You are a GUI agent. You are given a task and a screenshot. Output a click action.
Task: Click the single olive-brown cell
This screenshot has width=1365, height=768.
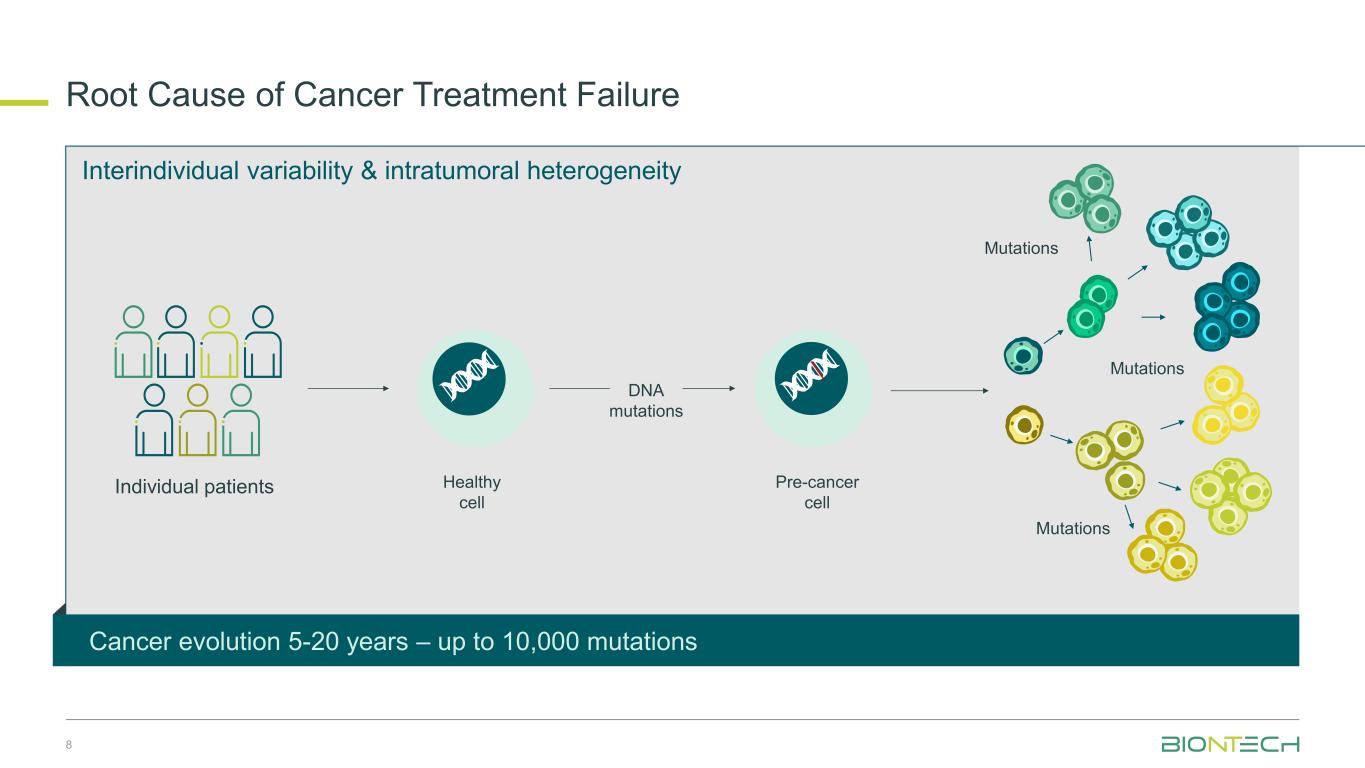pos(1024,425)
